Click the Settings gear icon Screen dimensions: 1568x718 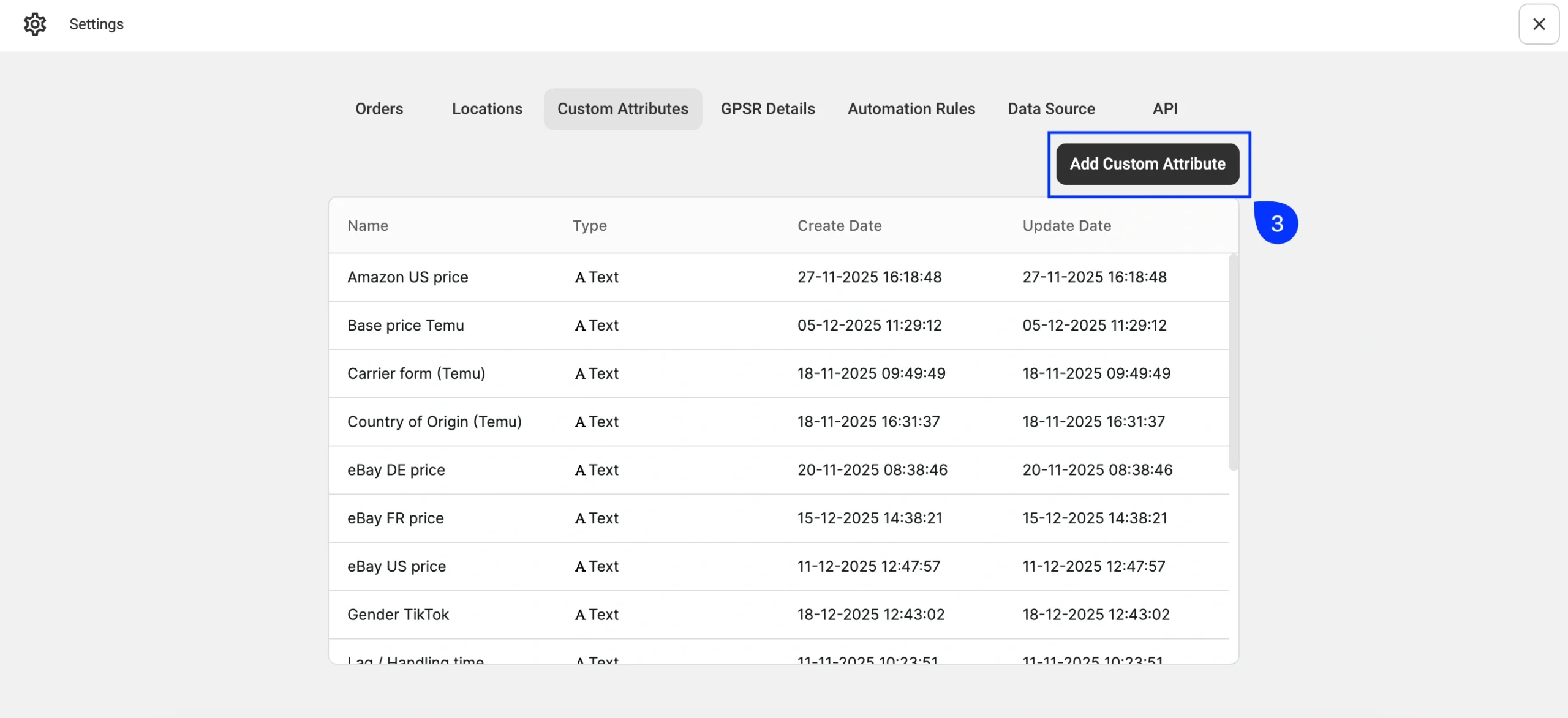pyautogui.click(x=35, y=24)
